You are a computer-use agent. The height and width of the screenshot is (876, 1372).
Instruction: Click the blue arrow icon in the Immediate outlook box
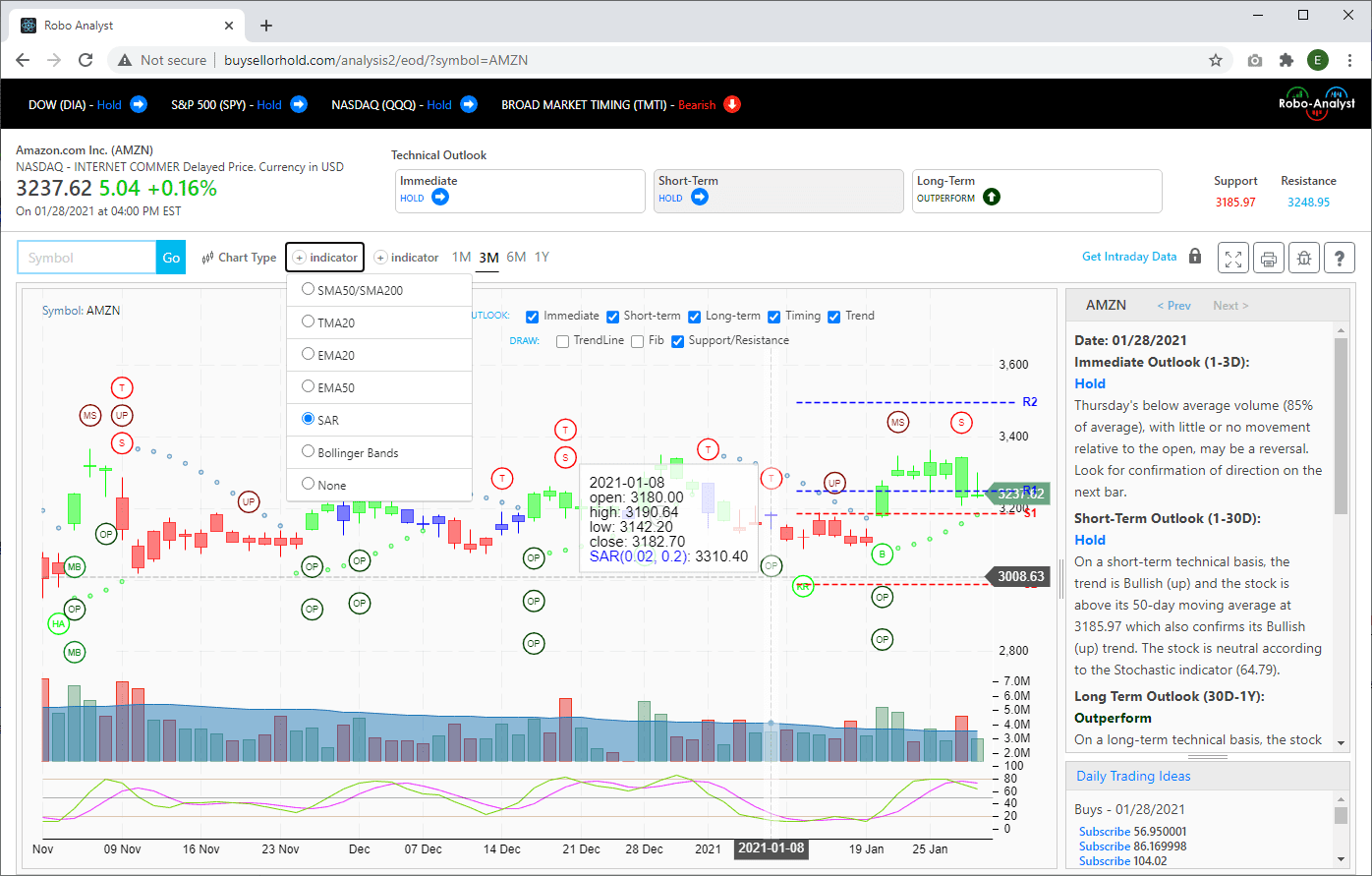[x=440, y=197]
